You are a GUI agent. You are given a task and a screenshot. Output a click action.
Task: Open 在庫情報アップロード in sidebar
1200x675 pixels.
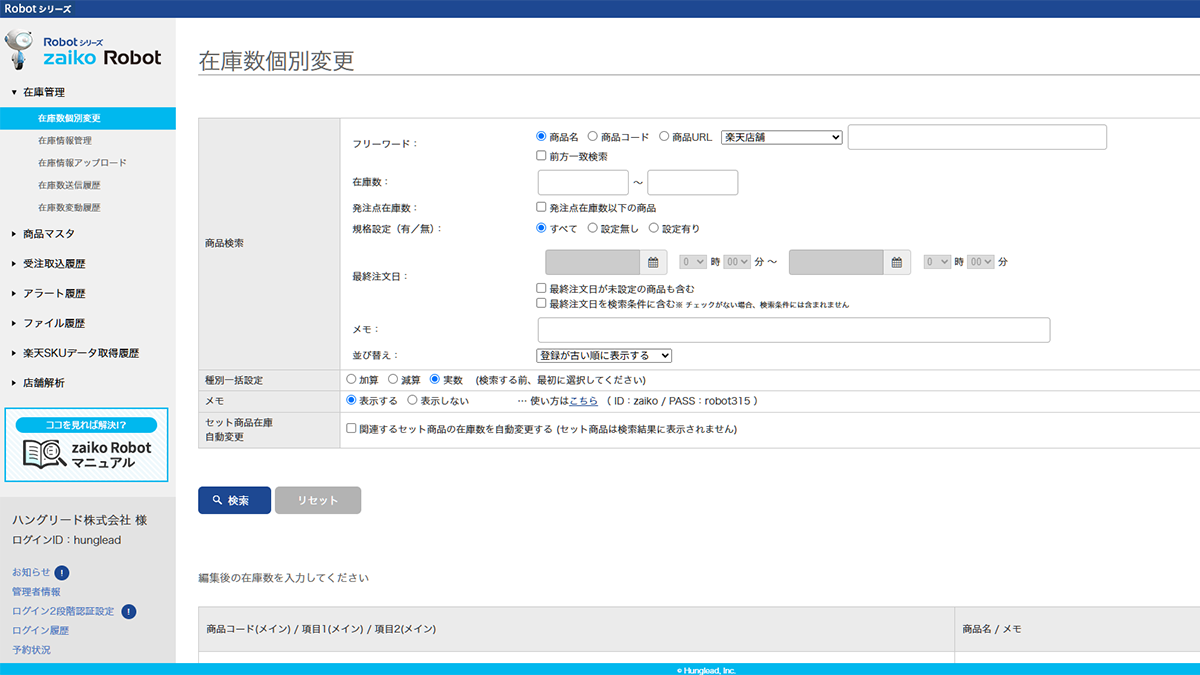tap(82, 163)
